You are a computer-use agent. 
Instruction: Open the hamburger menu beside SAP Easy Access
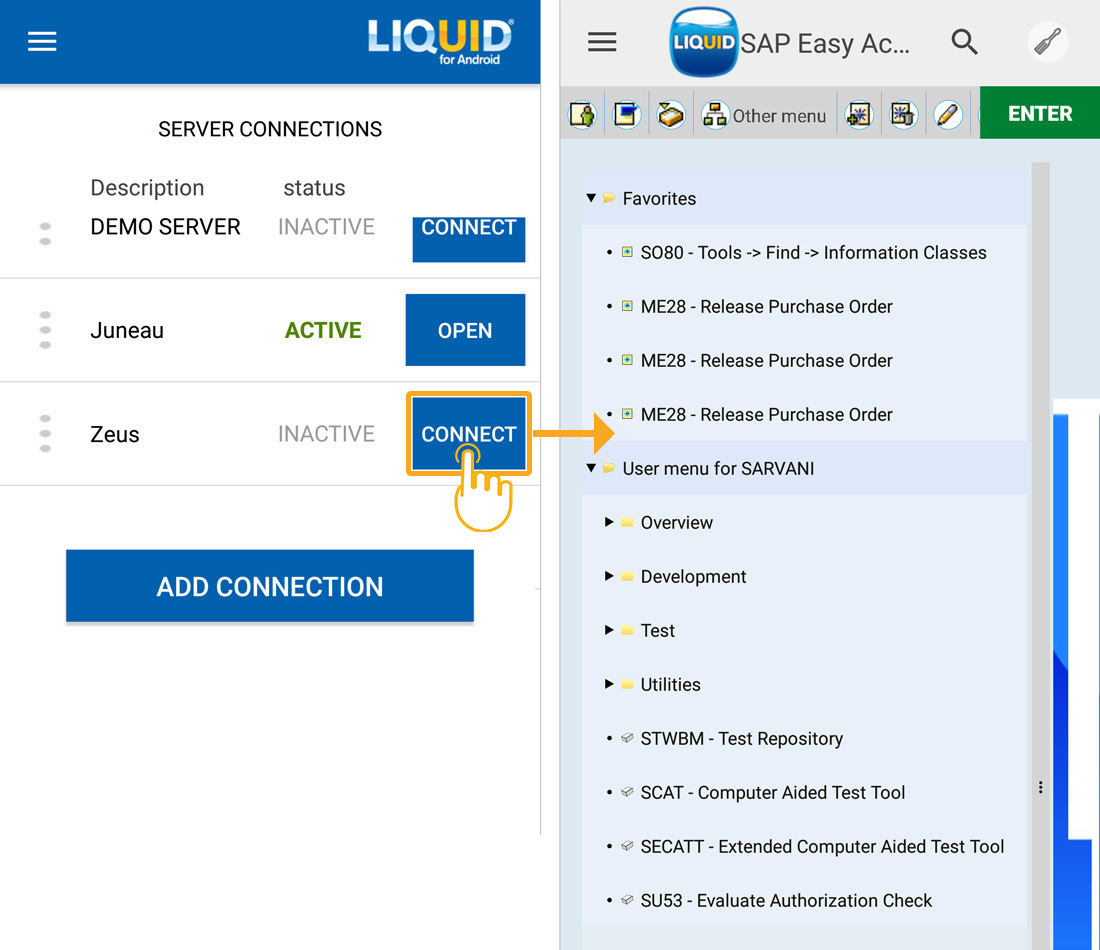(x=602, y=41)
